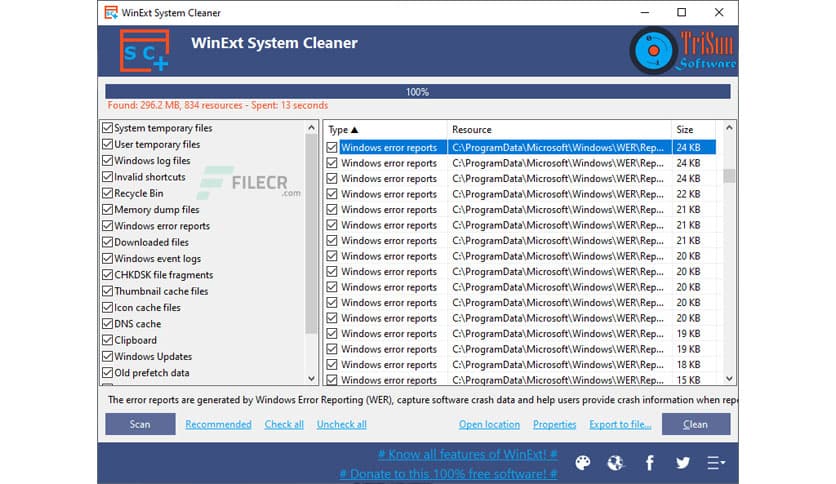Image resolution: width=836 pixels, height=484 pixels.
Task: Toggle Icon cache files checkbox
Action: point(108,308)
